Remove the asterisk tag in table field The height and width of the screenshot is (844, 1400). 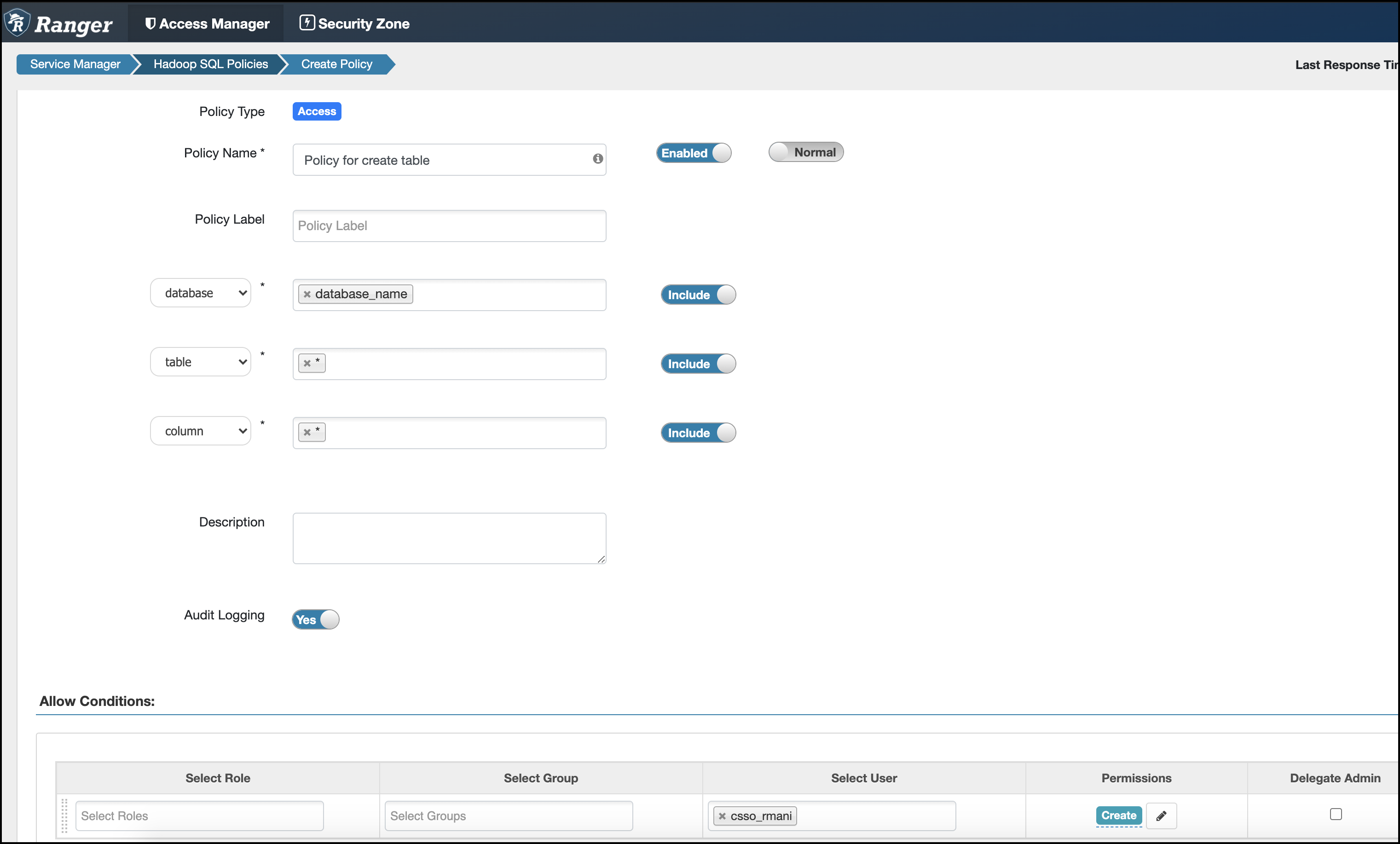[307, 364]
